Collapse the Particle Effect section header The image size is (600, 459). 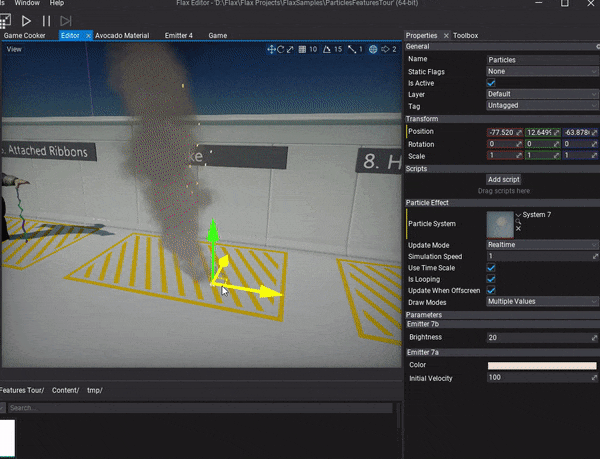coord(502,203)
